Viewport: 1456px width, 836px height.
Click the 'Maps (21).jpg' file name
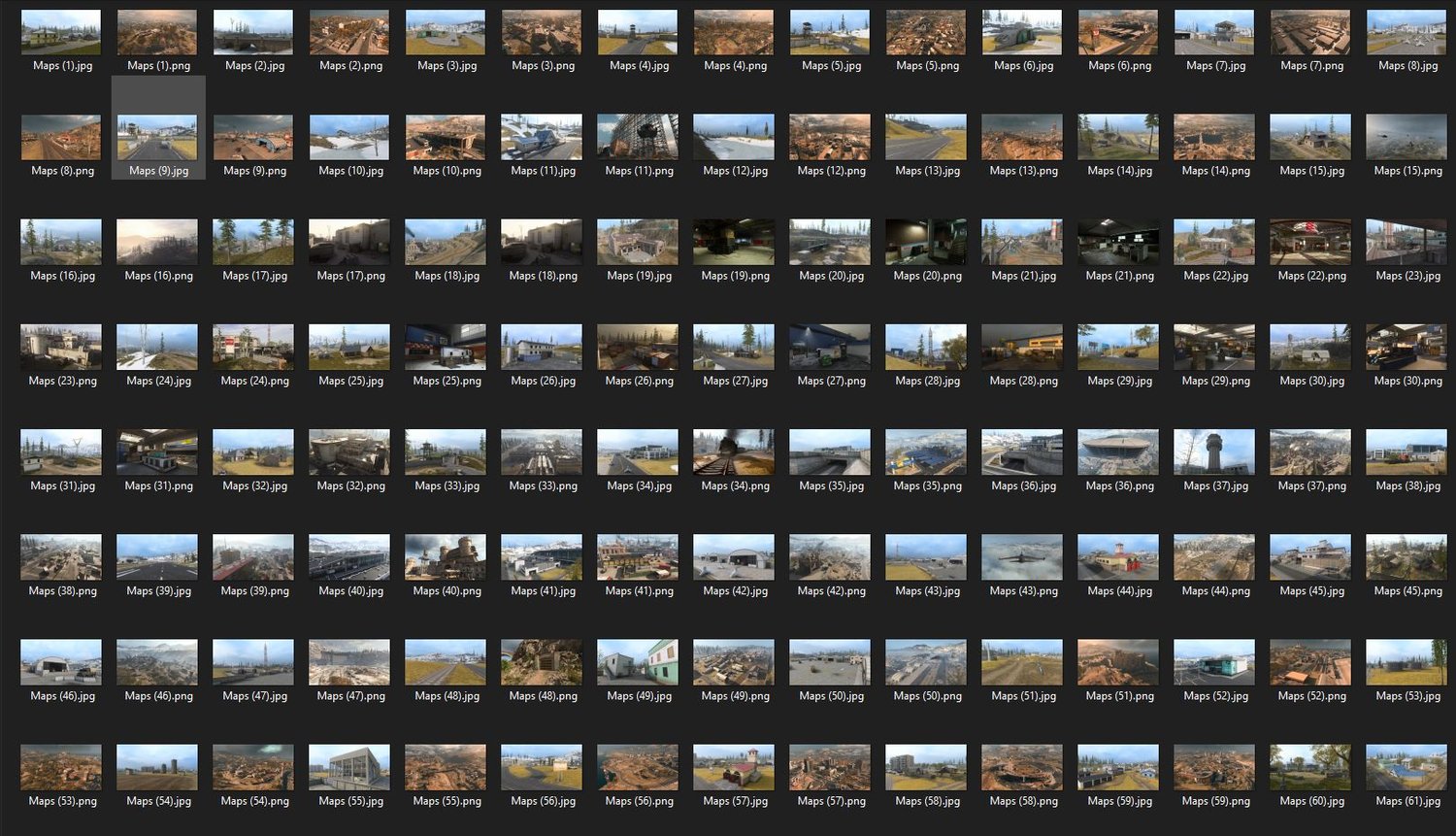click(1023, 276)
